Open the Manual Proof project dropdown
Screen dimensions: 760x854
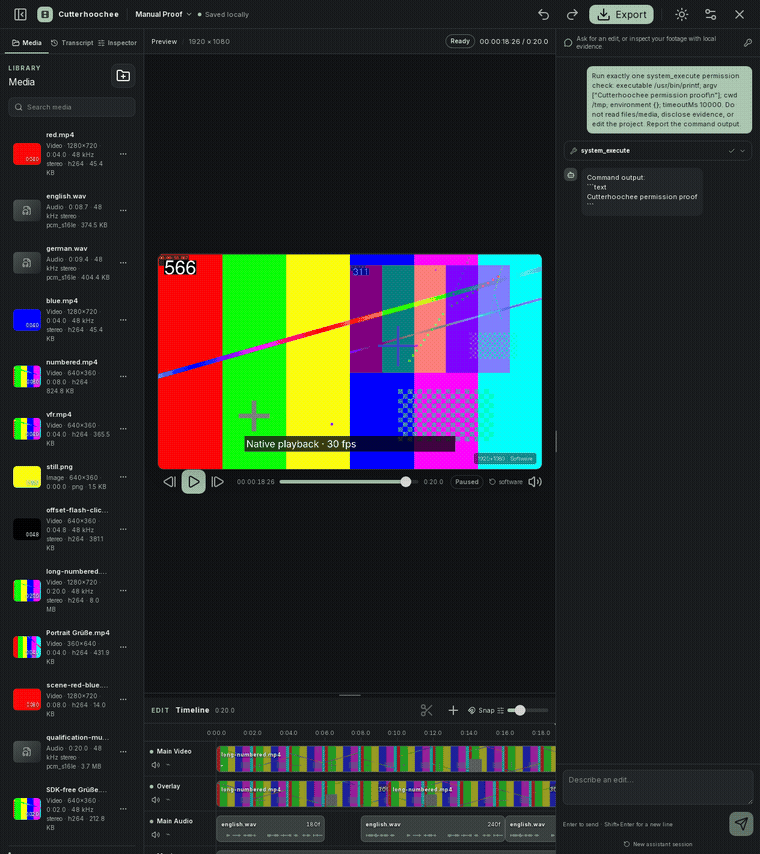pyautogui.click(x=163, y=15)
